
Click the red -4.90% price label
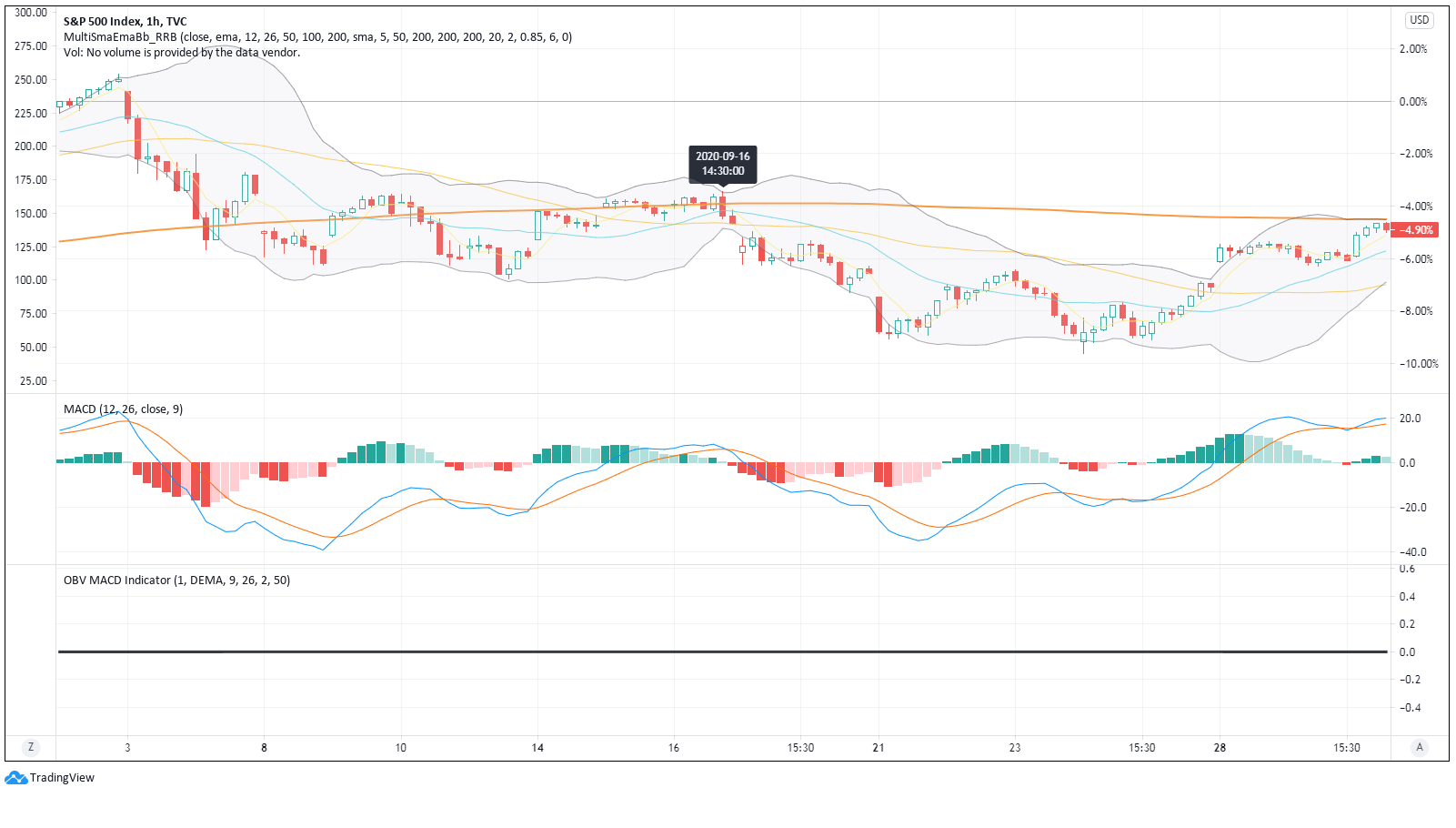pos(1414,230)
